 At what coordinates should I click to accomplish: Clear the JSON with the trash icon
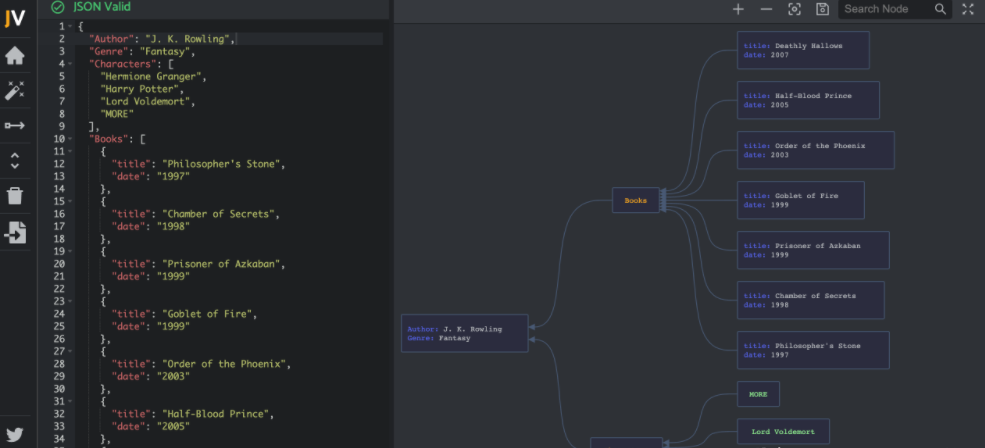[x=15, y=195]
